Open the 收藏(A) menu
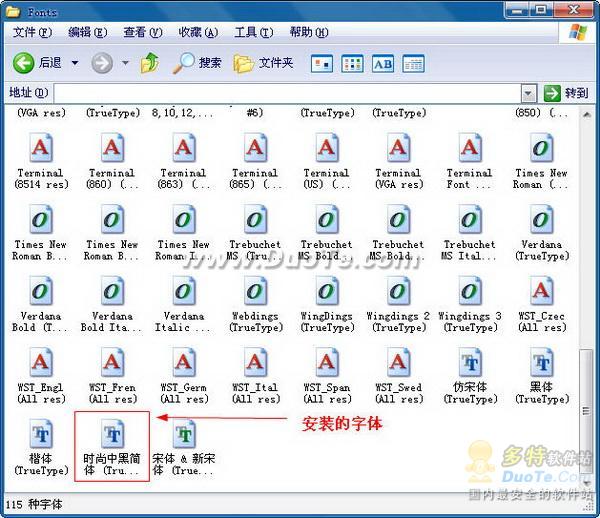 click(198, 32)
